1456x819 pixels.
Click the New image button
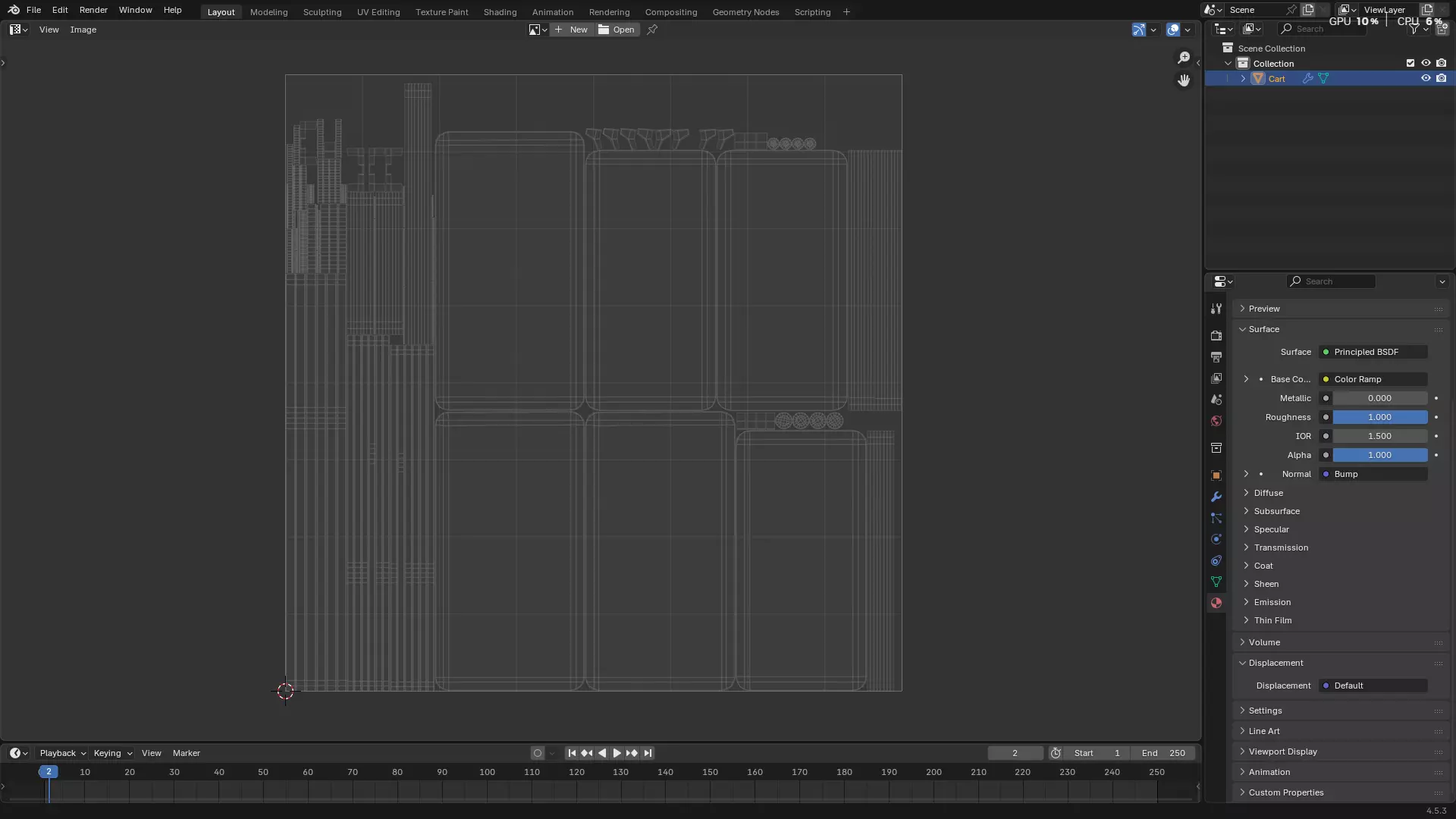(x=571, y=30)
